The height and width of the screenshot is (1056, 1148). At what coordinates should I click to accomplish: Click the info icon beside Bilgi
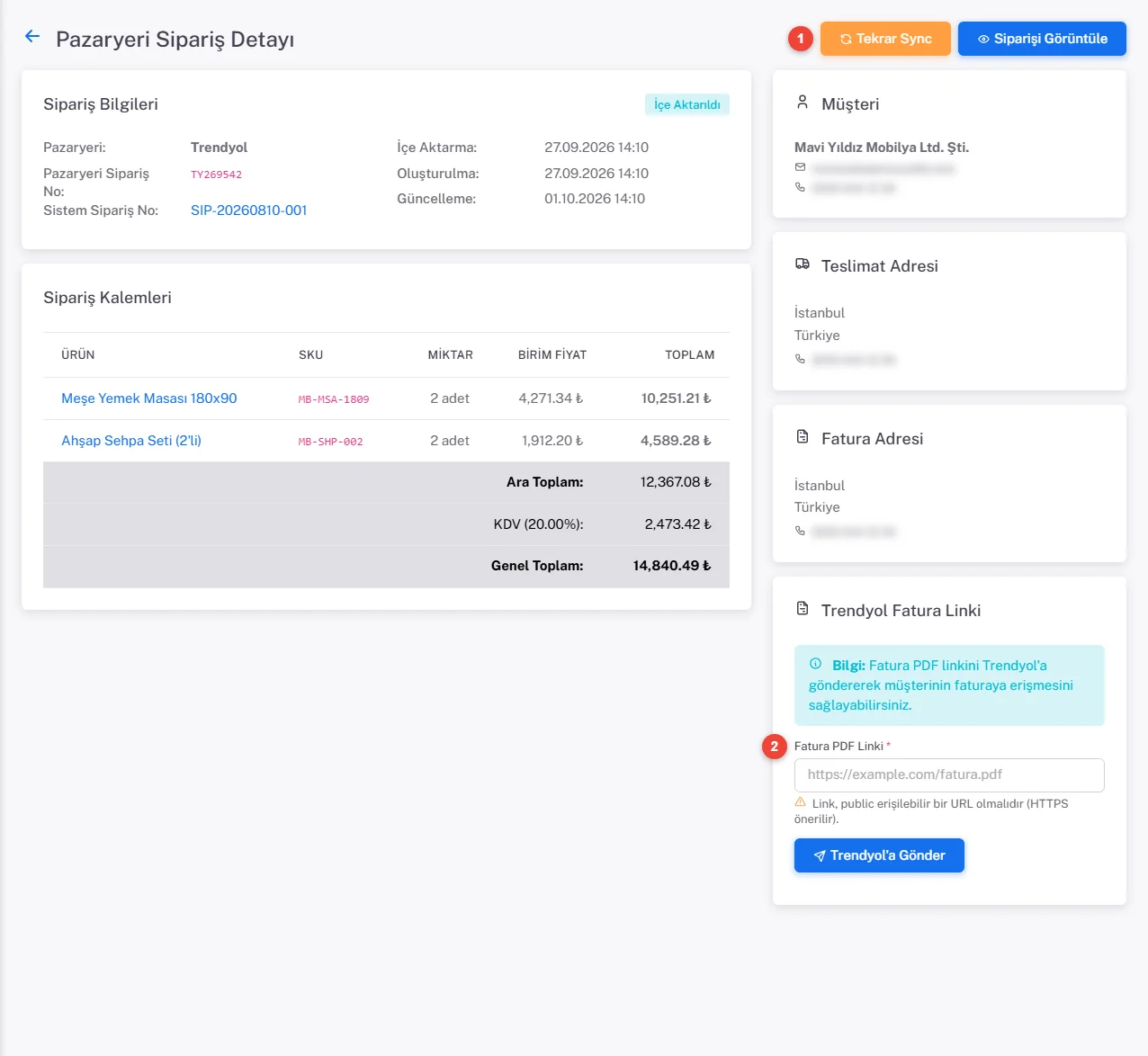tap(815, 664)
